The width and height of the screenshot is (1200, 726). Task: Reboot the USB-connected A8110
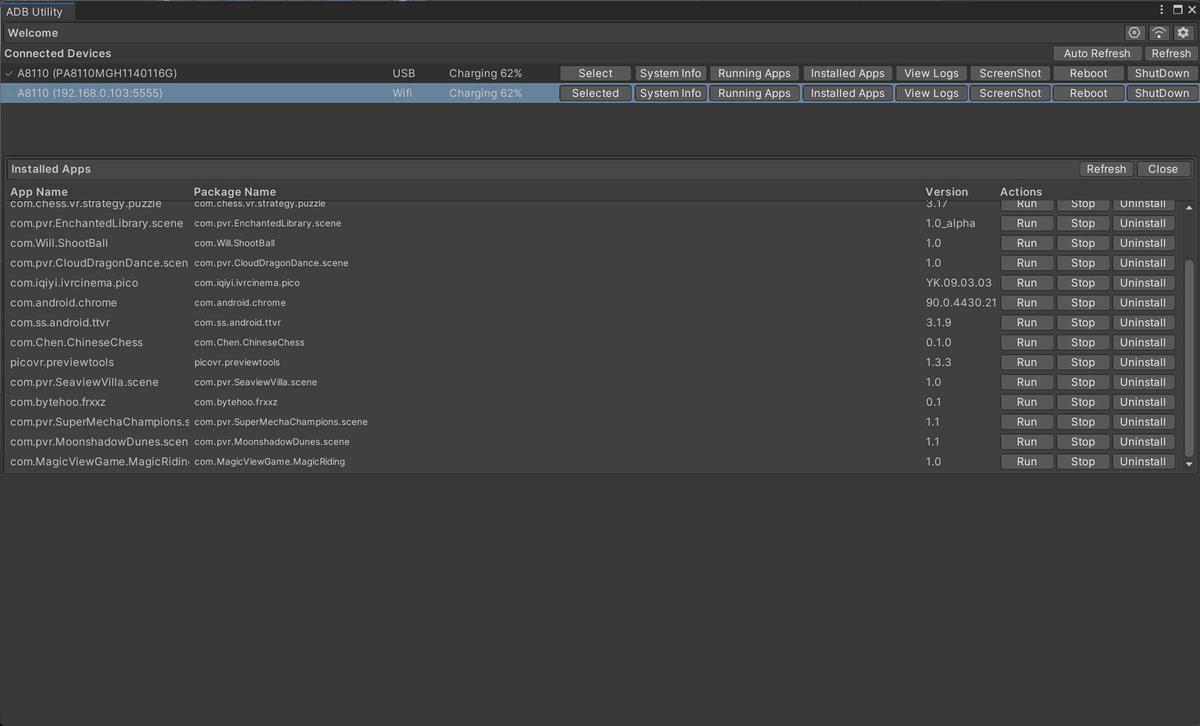pyautogui.click(x=1088, y=73)
